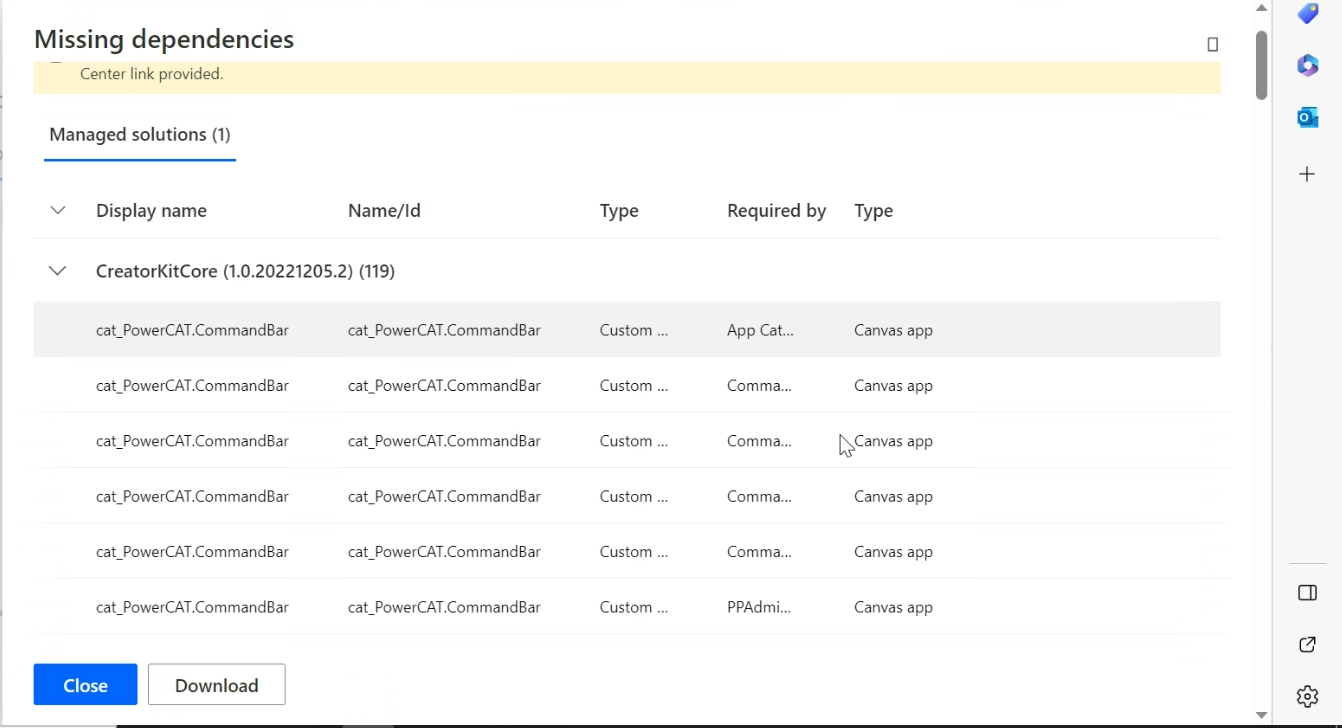The image size is (1342, 728).
Task: Click the chevron in the table header row
Action: tap(57, 210)
